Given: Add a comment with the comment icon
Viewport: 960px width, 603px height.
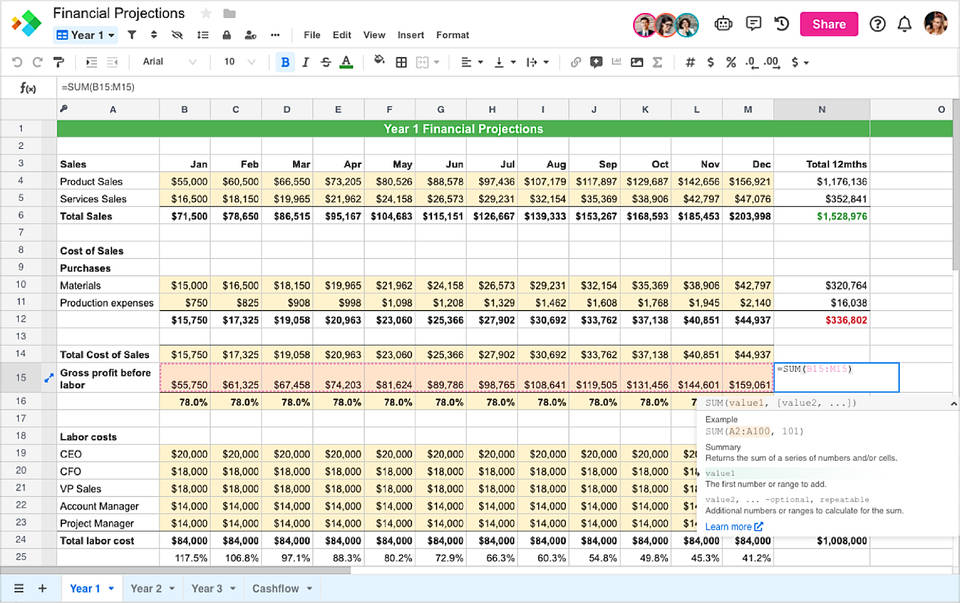Looking at the screenshot, I should [x=596, y=62].
